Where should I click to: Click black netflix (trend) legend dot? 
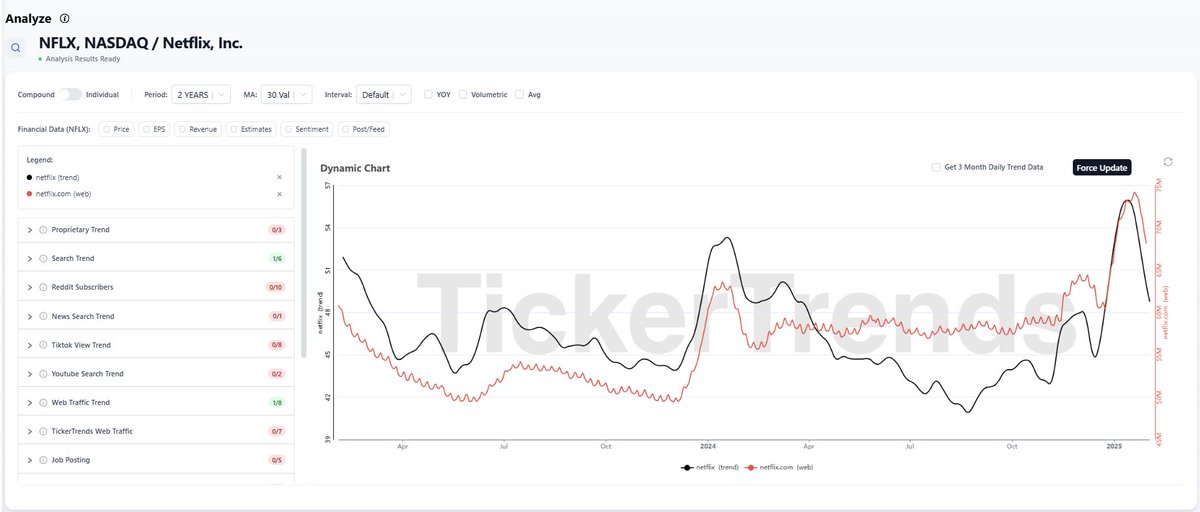click(30, 177)
